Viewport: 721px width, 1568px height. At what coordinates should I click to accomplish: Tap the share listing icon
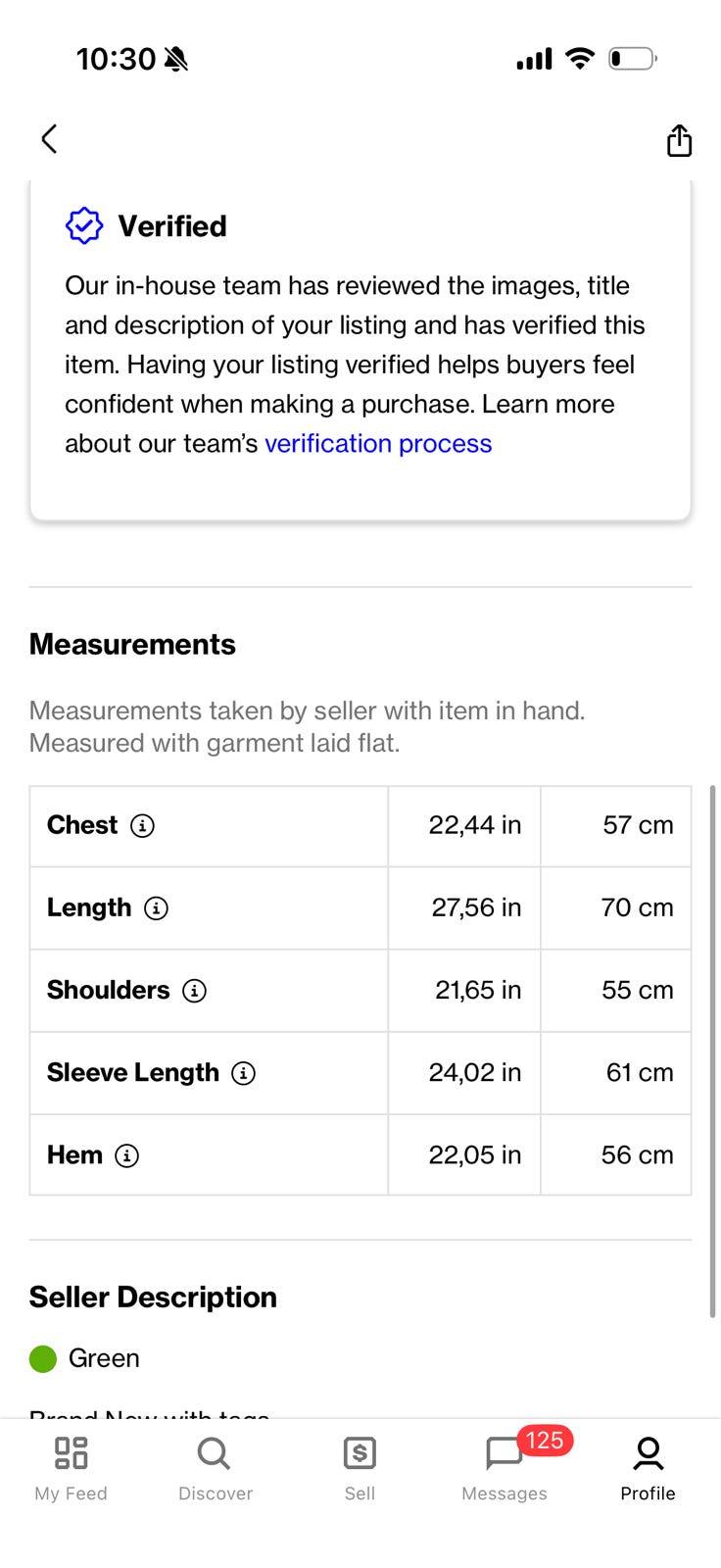pyautogui.click(x=679, y=141)
